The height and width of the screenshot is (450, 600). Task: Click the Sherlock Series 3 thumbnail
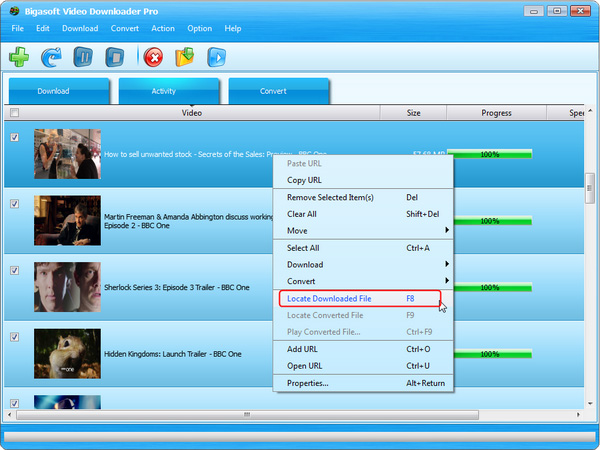[x=67, y=287]
